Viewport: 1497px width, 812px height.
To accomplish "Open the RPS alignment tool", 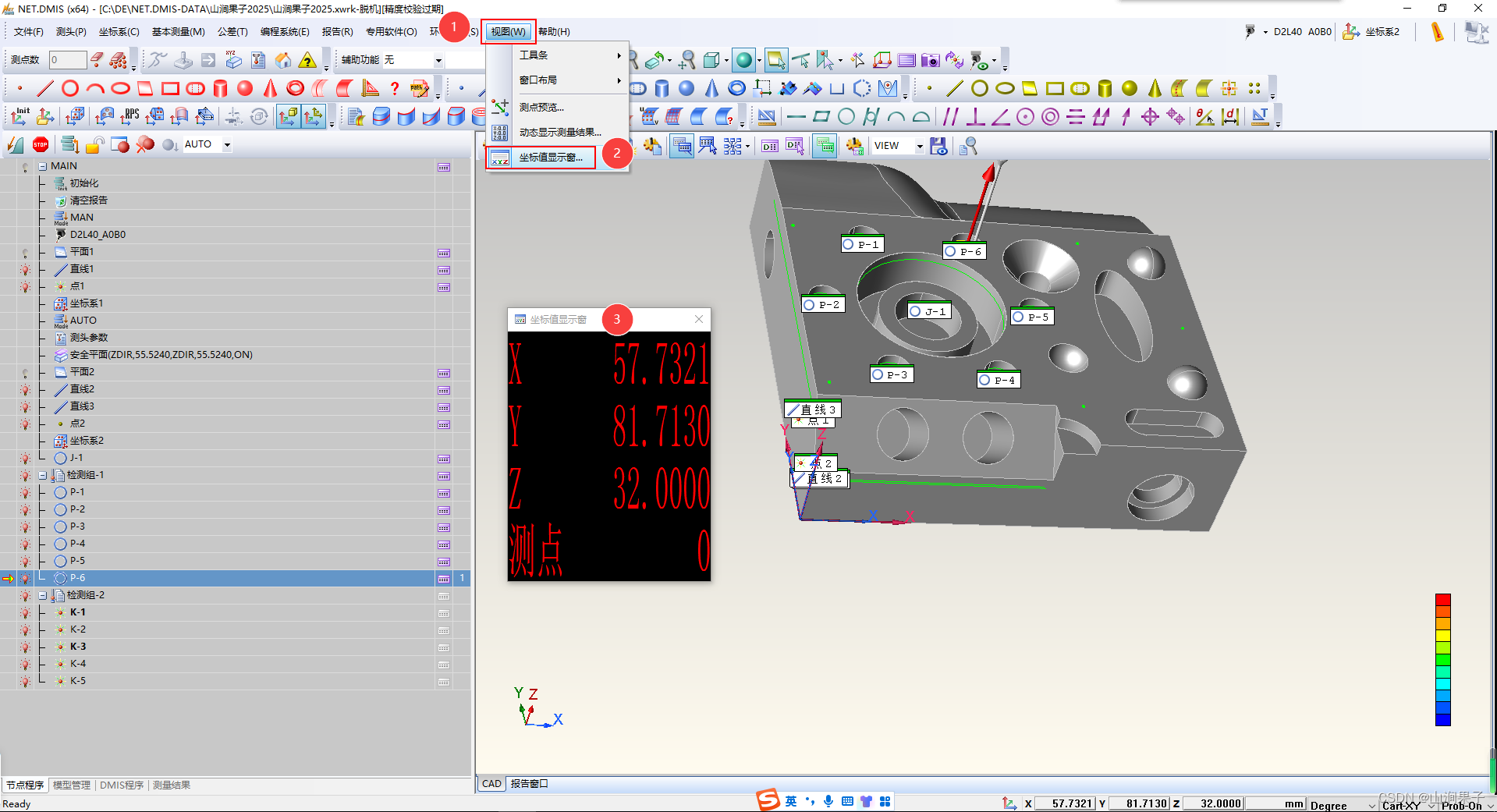I will (129, 116).
